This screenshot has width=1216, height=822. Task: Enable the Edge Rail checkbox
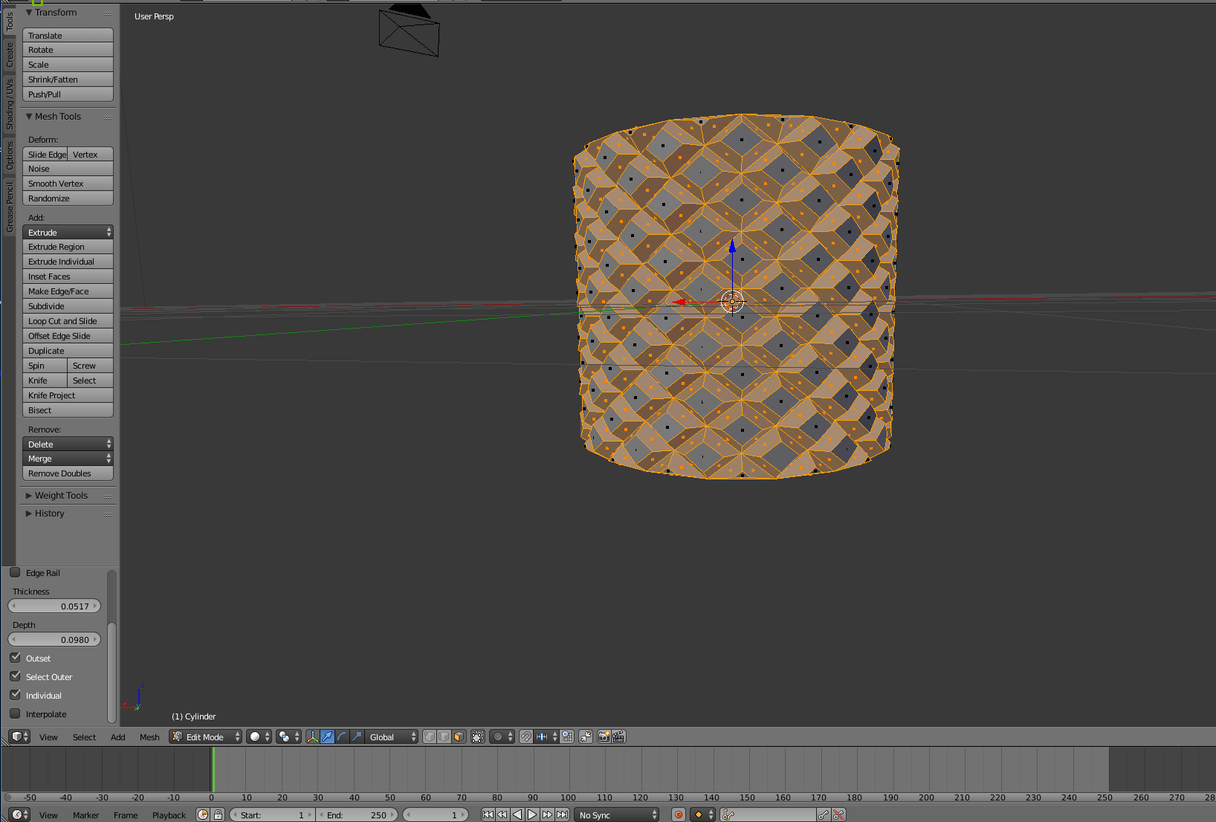pos(15,573)
